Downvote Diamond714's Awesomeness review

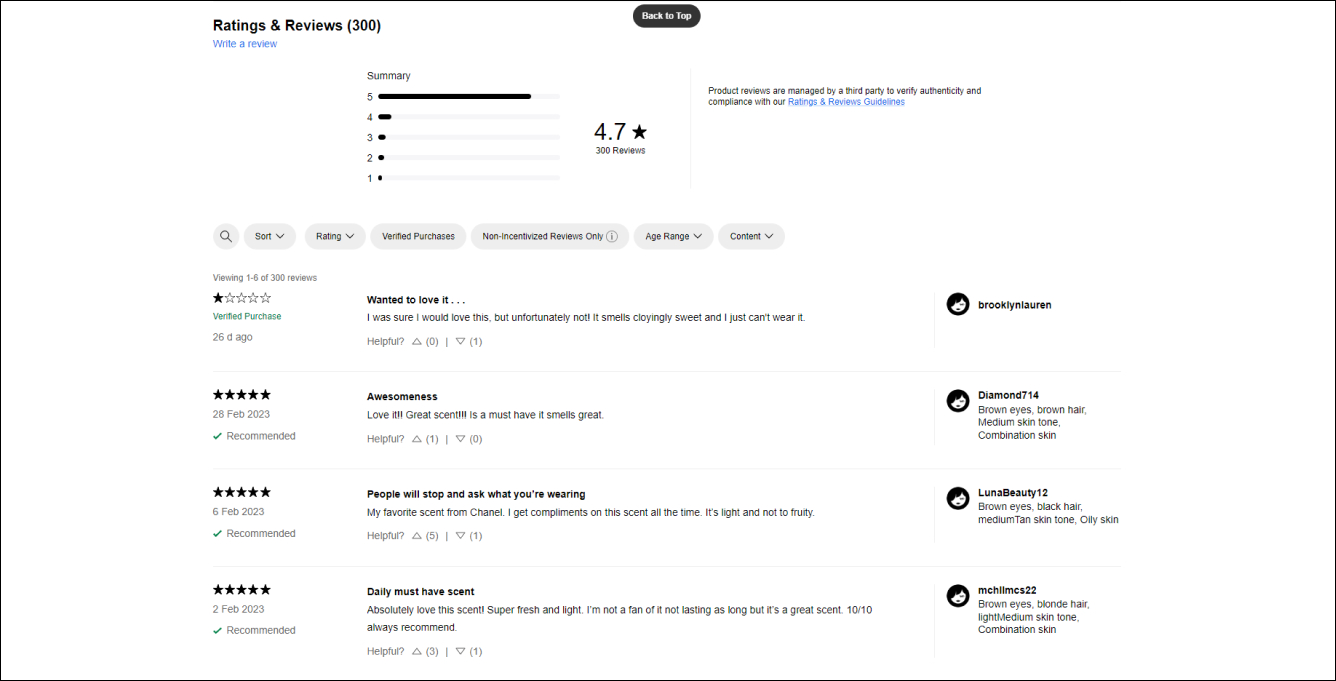pos(460,439)
